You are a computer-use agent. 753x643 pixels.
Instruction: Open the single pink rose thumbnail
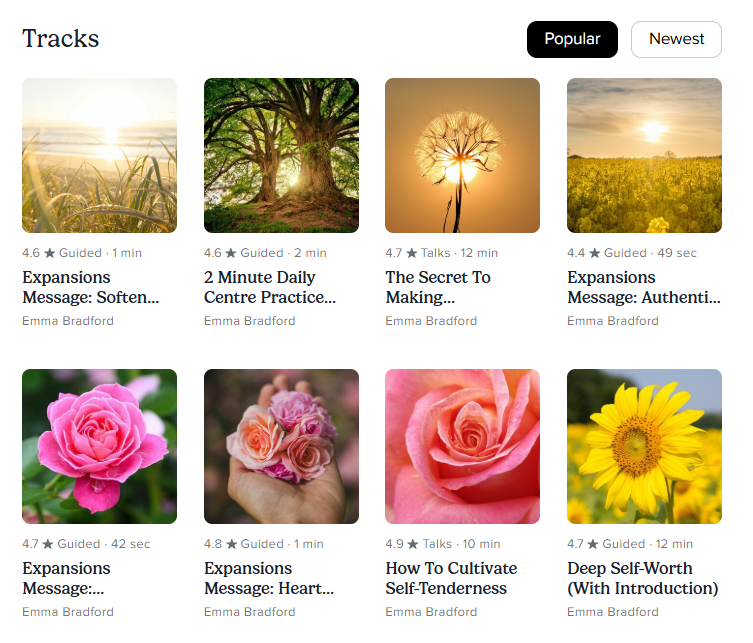click(99, 446)
